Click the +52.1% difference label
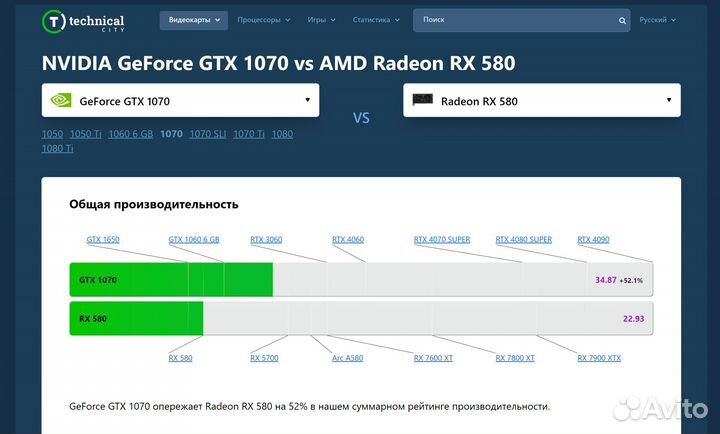The width and height of the screenshot is (720, 434). pyautogui.click(x=631, y=280)
